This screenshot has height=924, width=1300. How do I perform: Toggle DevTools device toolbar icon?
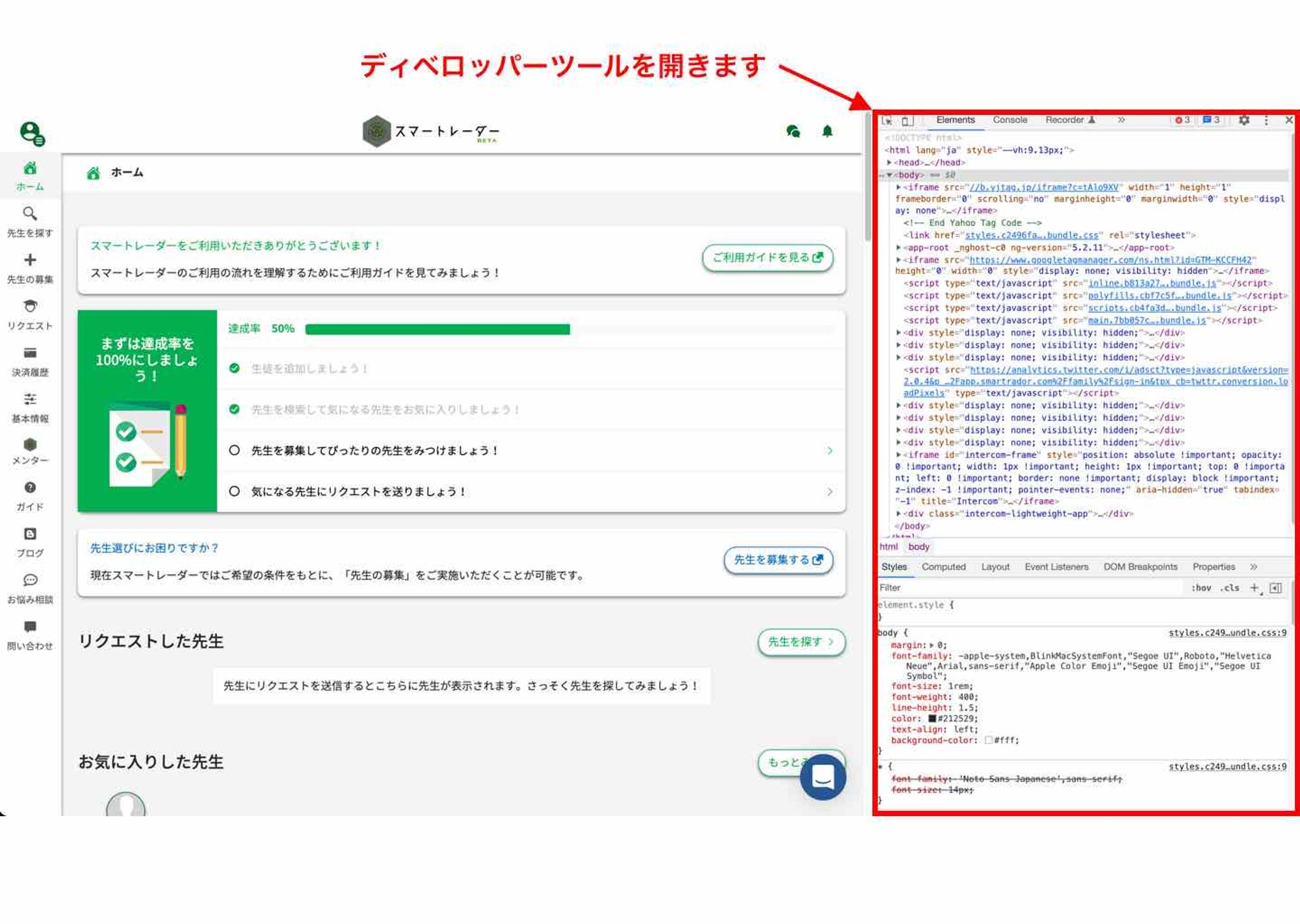pyautogui.click(x=907, y=120)
